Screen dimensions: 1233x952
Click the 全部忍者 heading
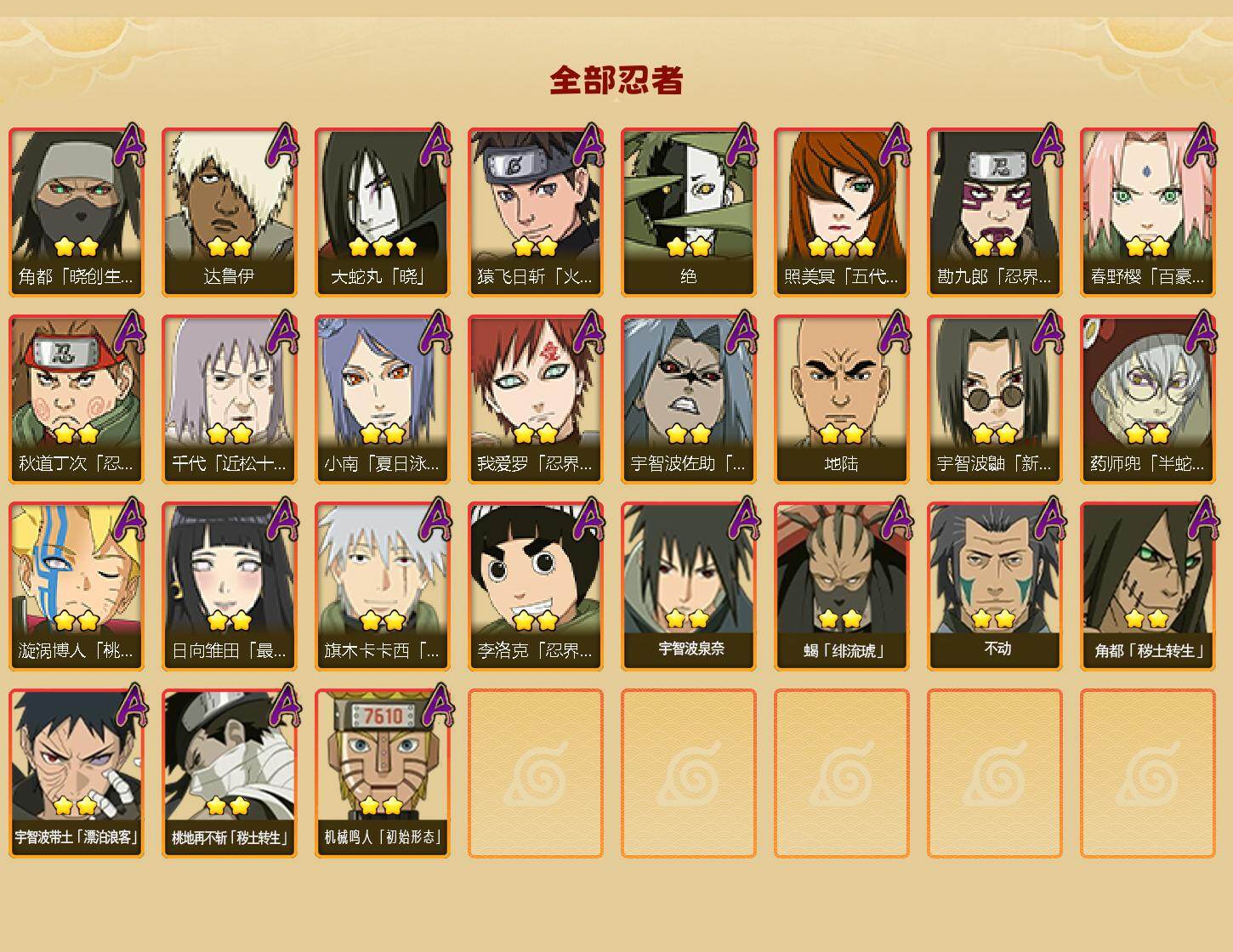[x=616, y=81]
